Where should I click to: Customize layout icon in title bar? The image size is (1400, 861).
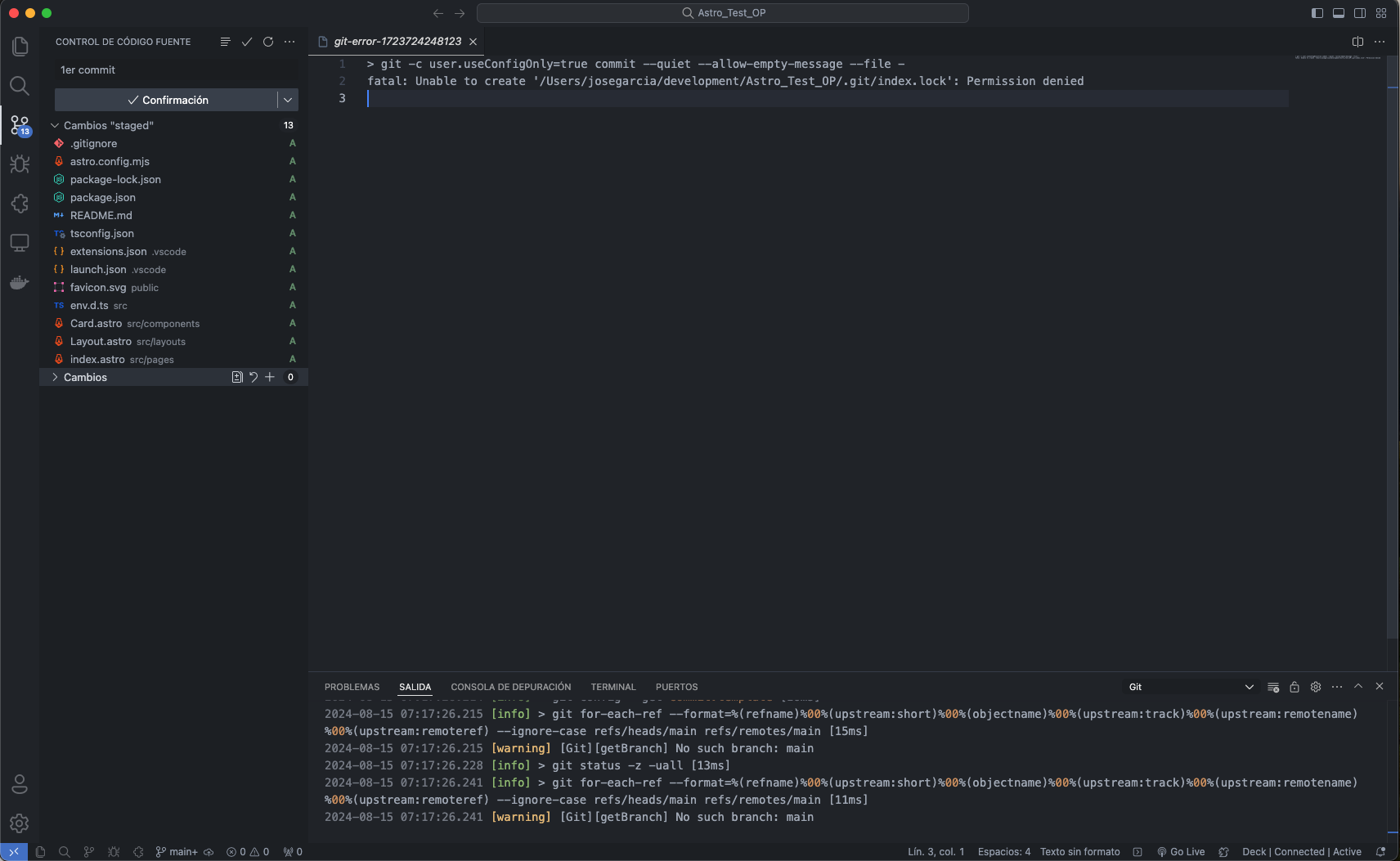tap(1381, 13)
